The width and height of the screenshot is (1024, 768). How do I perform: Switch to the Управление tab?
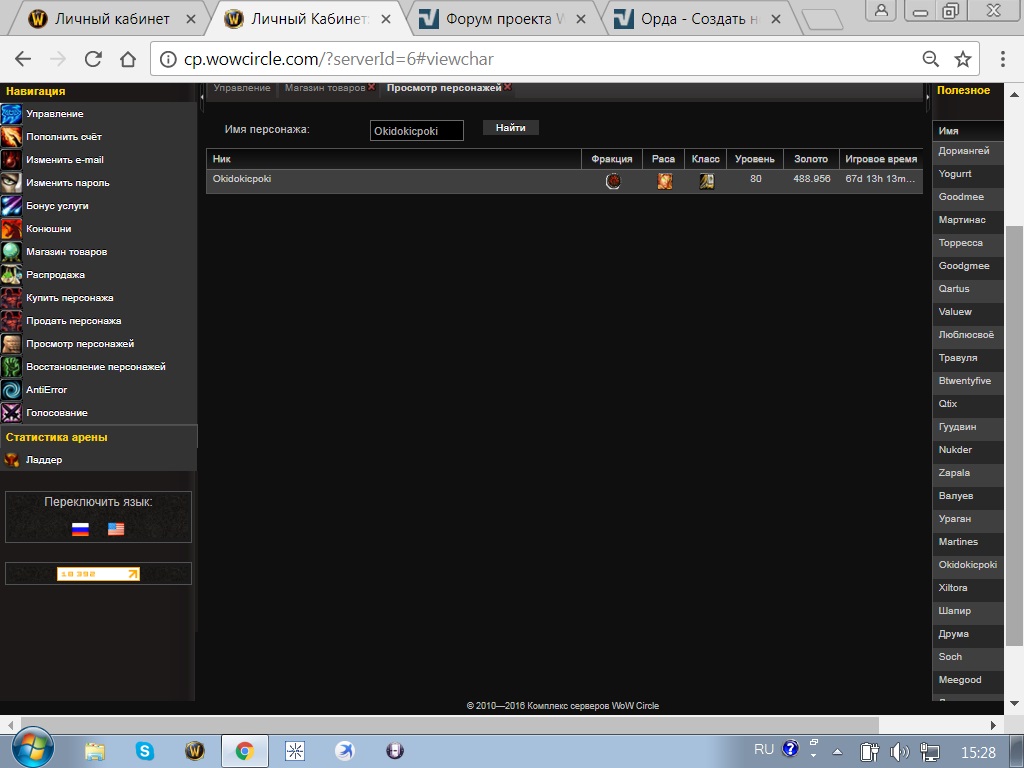coord(242,88)
